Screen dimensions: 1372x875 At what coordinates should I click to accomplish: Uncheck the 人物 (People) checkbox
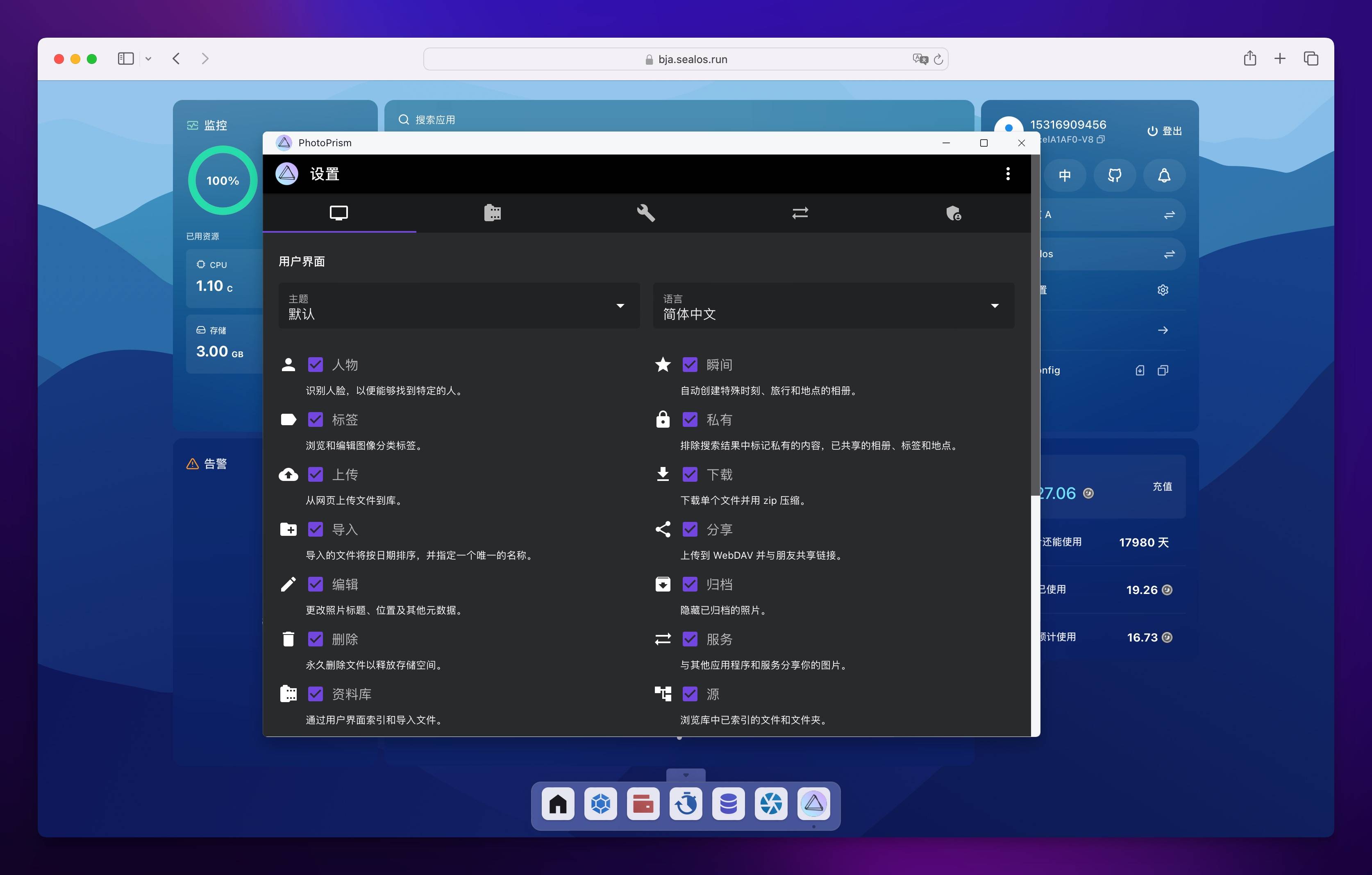coord(315,365)
